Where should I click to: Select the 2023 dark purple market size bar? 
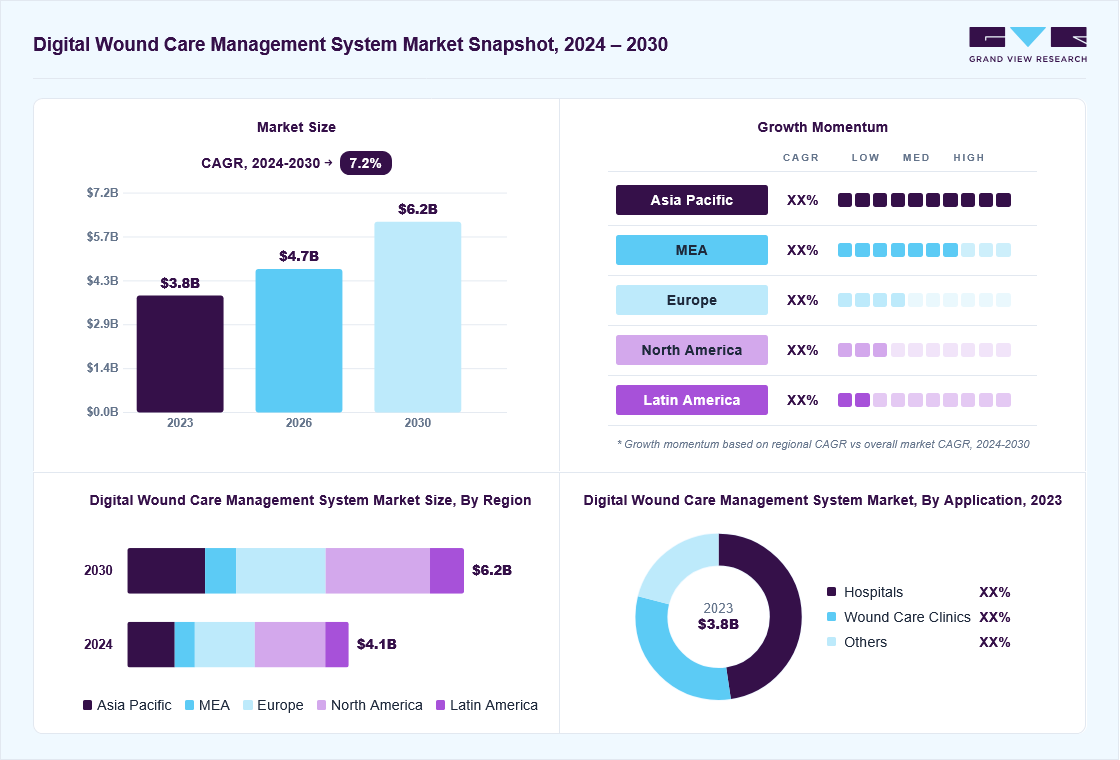click(x=180, y=354)
